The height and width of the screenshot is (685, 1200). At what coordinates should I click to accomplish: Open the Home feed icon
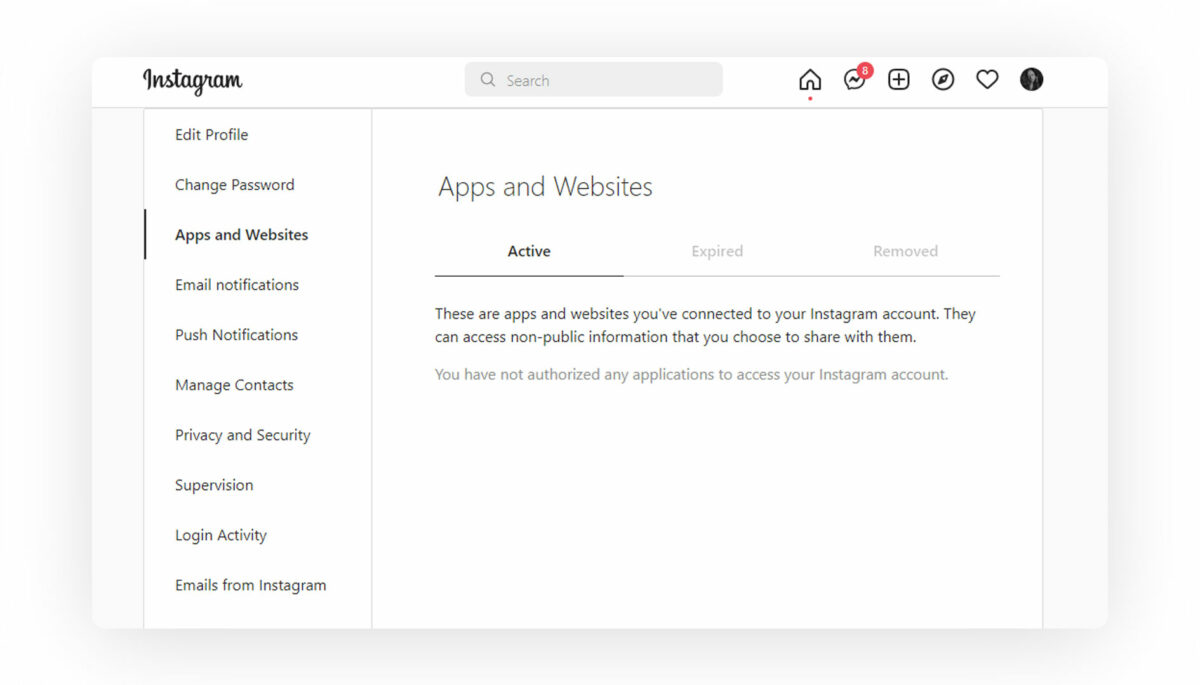pyautogui.click(x=810, y=79)
